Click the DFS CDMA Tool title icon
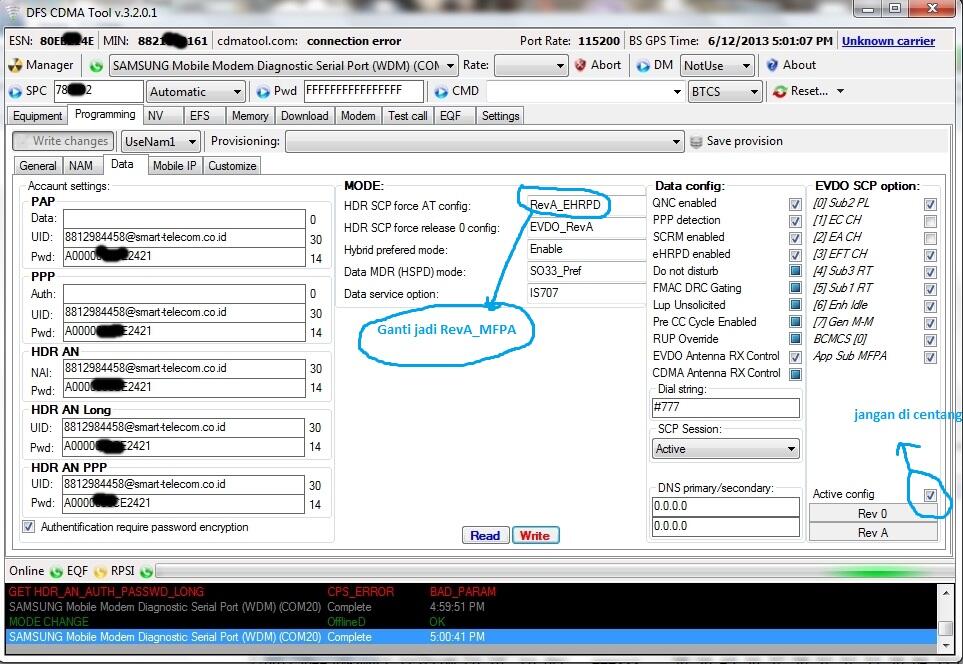963x664 pixels. point(13,12)
